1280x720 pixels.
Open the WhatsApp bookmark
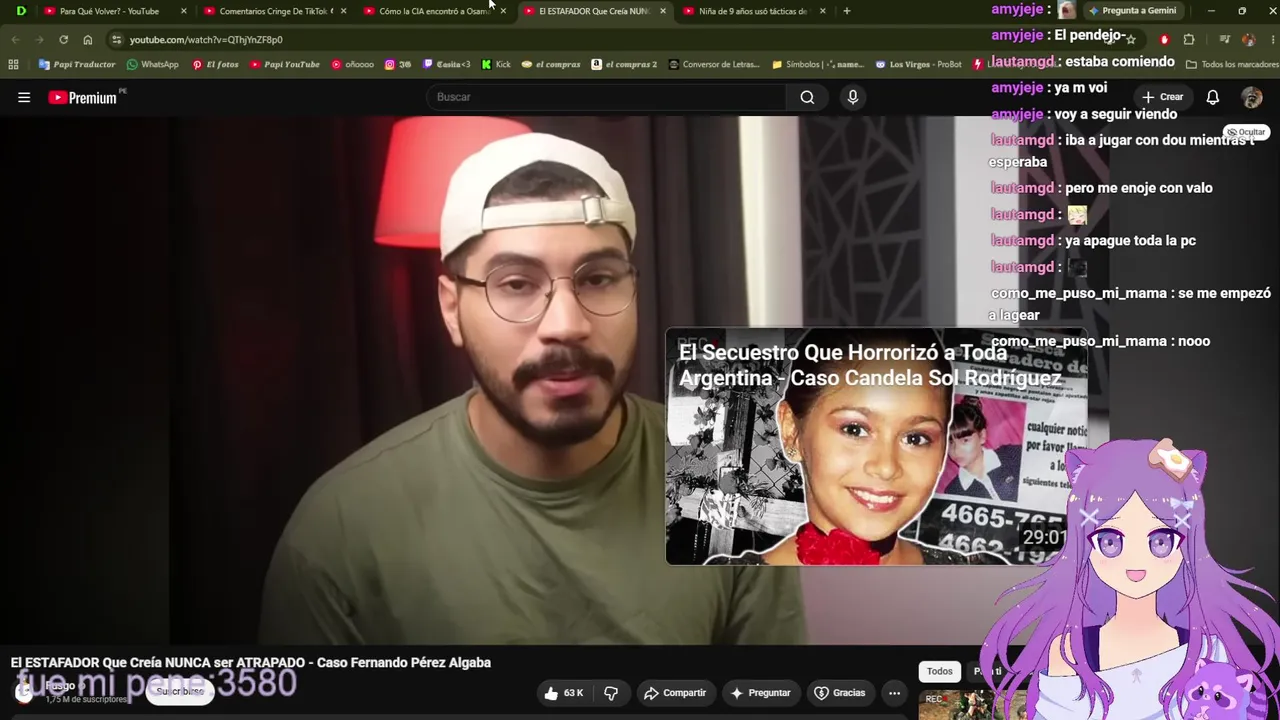point(152,64)
